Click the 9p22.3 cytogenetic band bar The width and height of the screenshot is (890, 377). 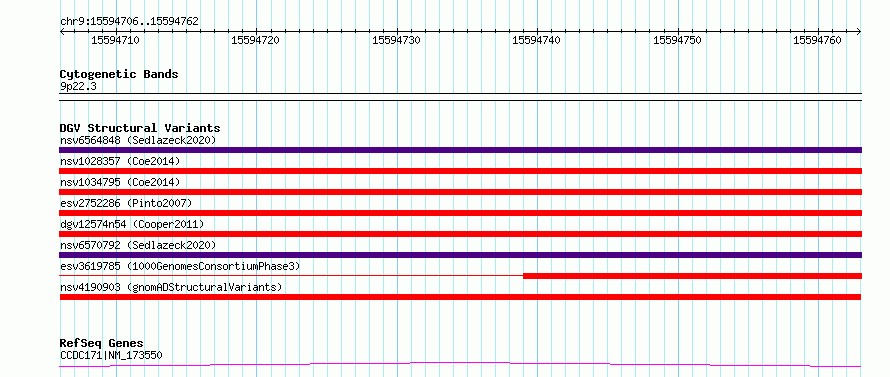[x=460, y=97]
